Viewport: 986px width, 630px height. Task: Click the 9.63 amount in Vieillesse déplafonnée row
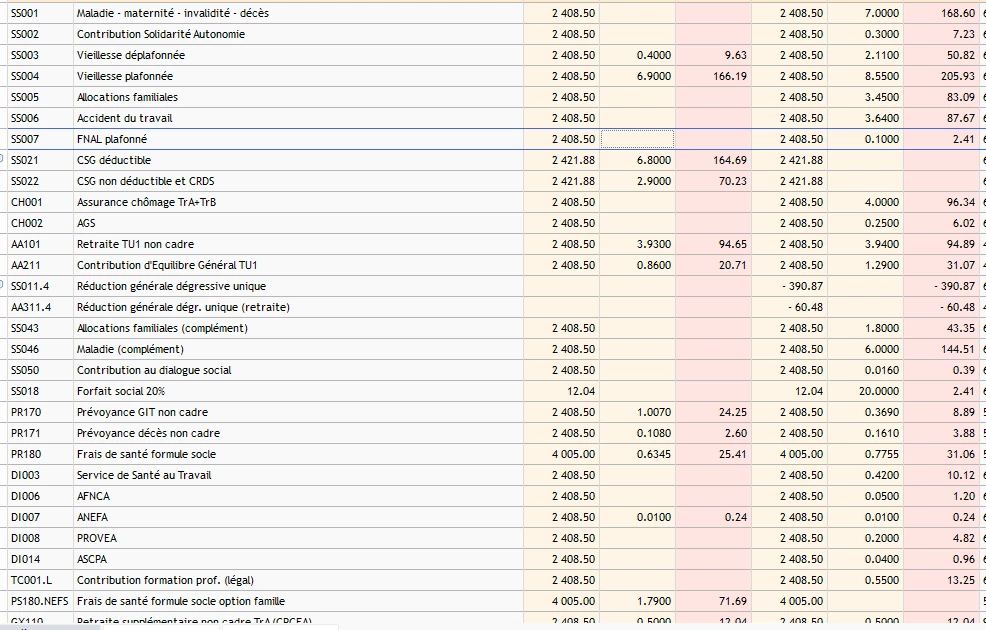713,55
